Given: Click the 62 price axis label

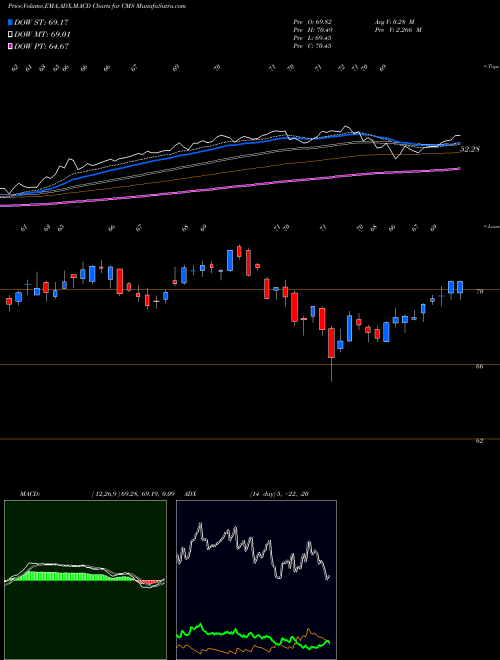Looking at the screenshot, I should [479, 441].
